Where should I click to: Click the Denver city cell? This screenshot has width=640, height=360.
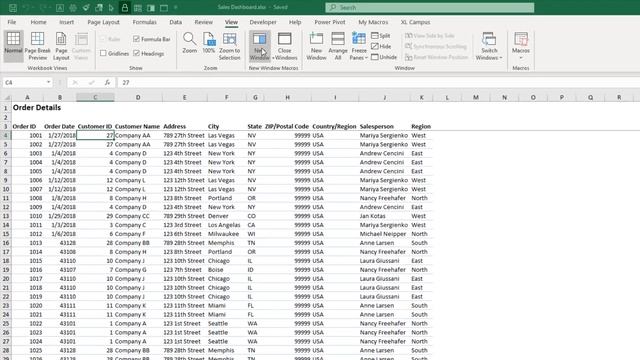coord(227,216)
